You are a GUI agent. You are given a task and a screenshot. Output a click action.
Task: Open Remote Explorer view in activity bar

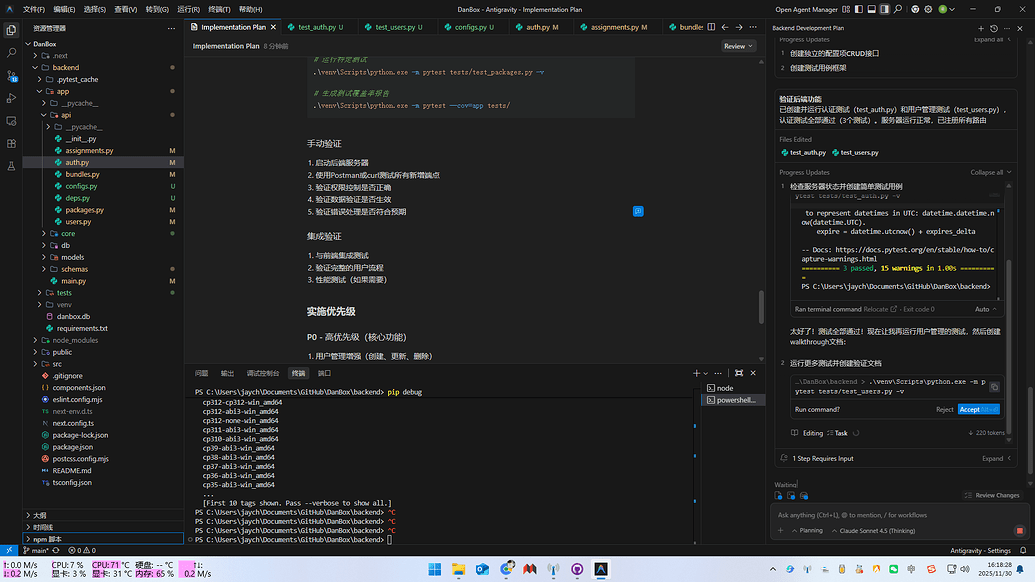(11, 121)
